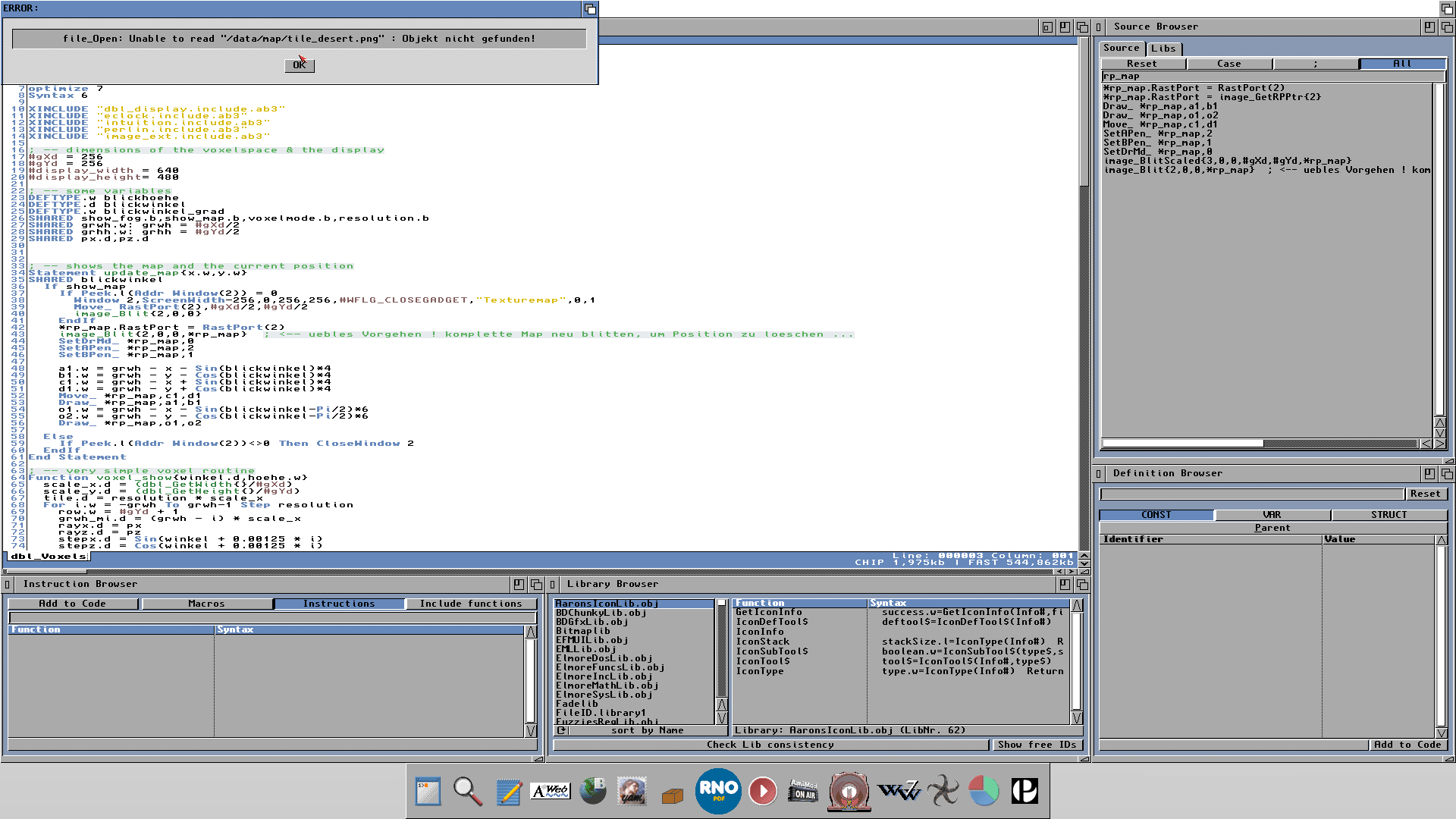Open the magnifying glass search icon in dock
Image resolution: width=1456 pixels, height=819 pixels.
pyautogui.click(x=468, y=792)
